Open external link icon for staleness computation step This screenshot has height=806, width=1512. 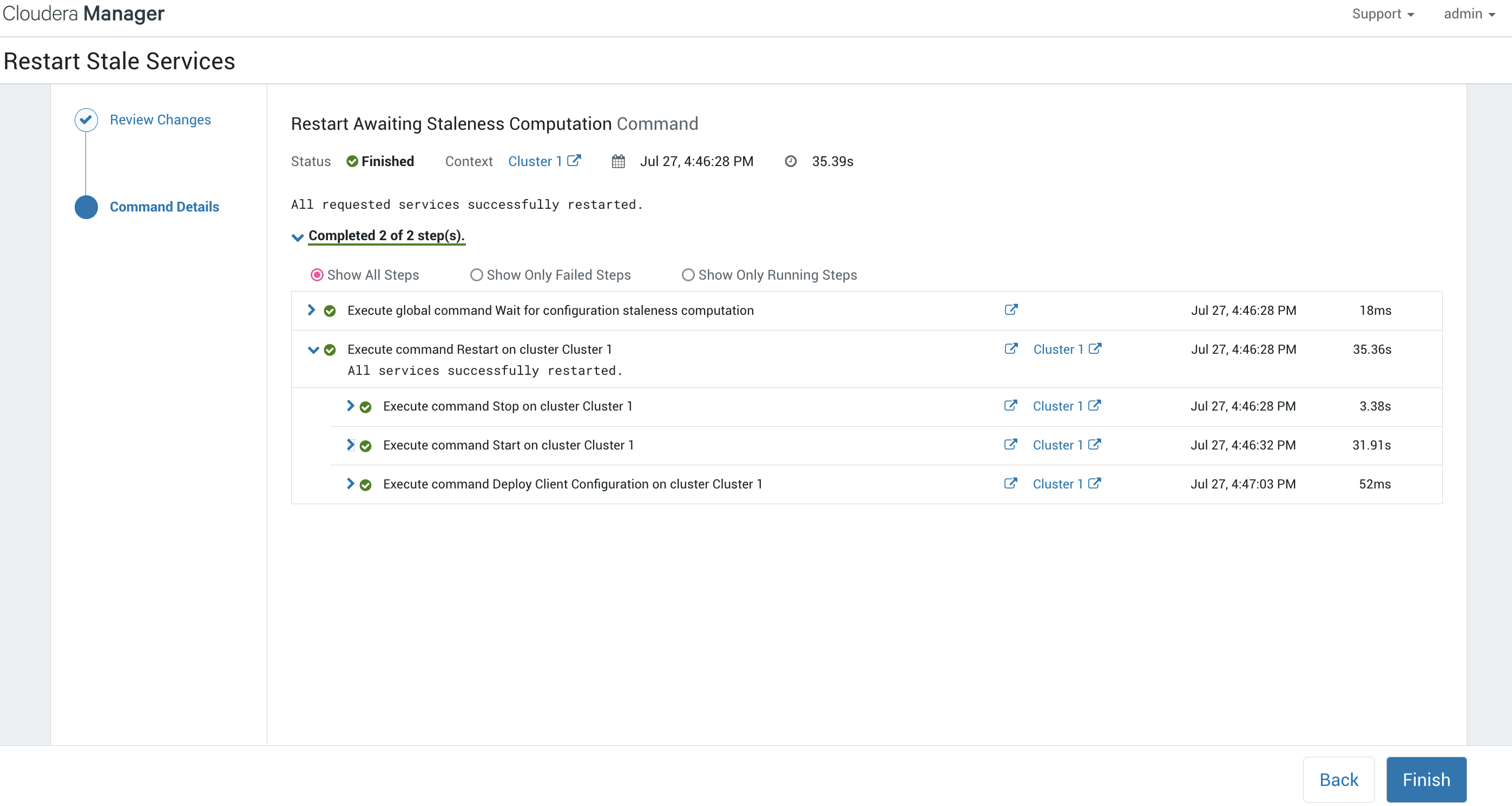coord(1011,309)
